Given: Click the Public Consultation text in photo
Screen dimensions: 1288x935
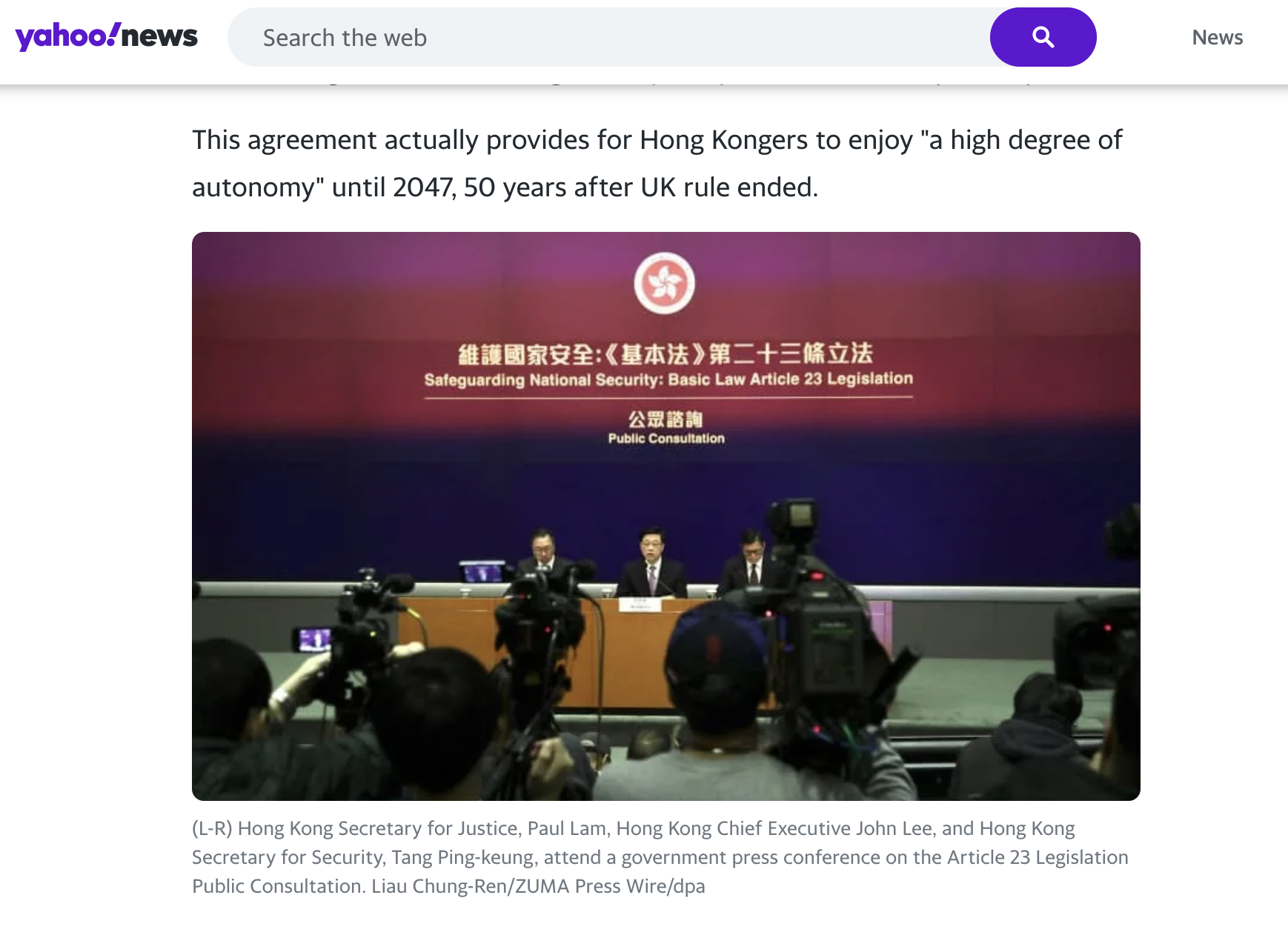Looking at the screenshot, I should click(666, 439).
